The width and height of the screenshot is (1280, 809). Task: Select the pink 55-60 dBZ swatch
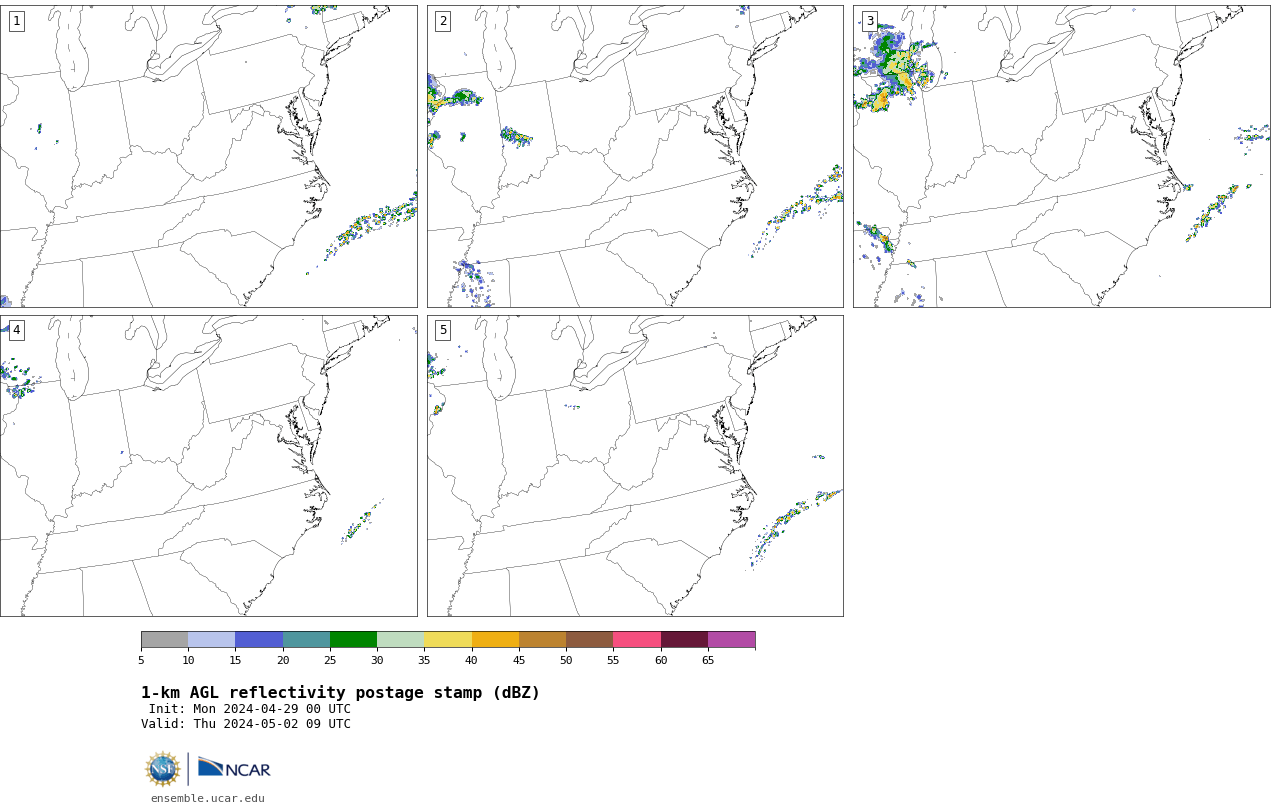point(637,640)
